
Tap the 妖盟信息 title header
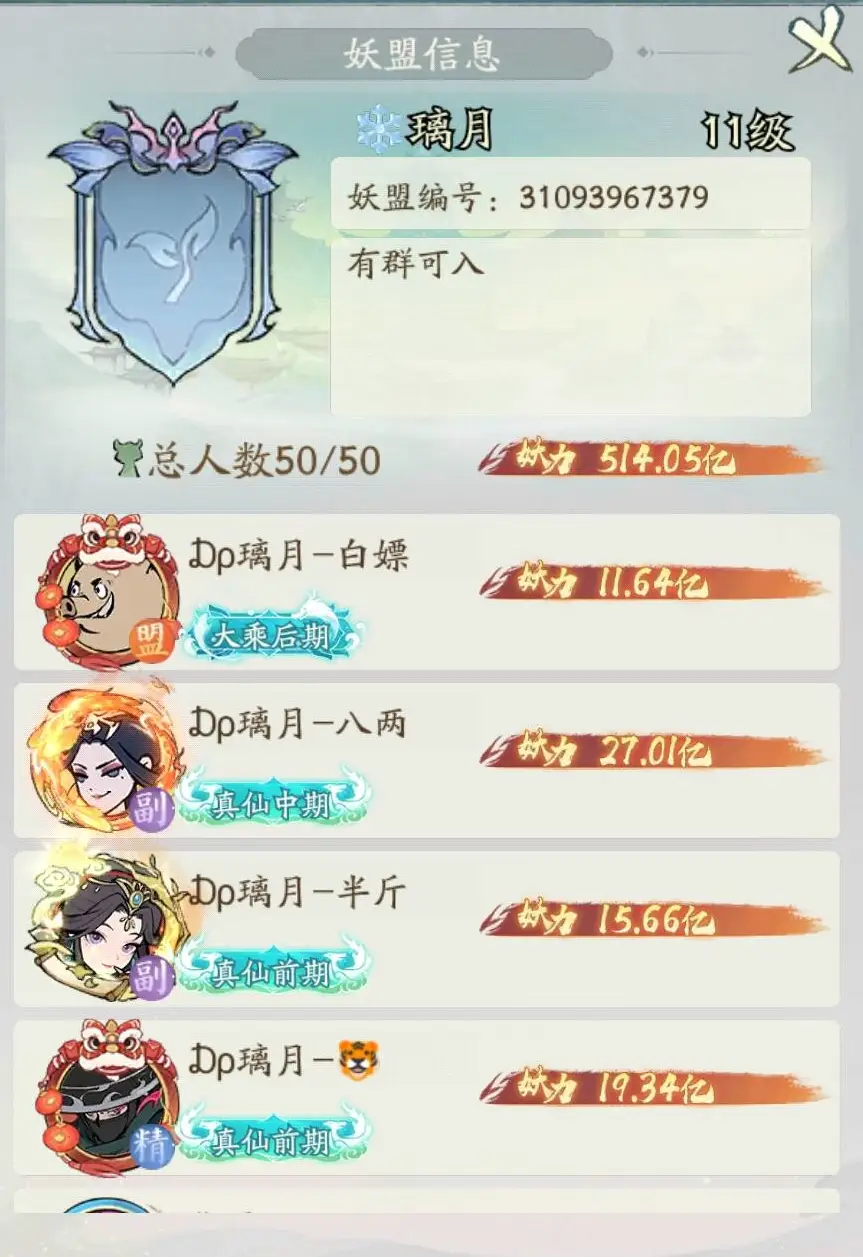click(x=423, y=53)
